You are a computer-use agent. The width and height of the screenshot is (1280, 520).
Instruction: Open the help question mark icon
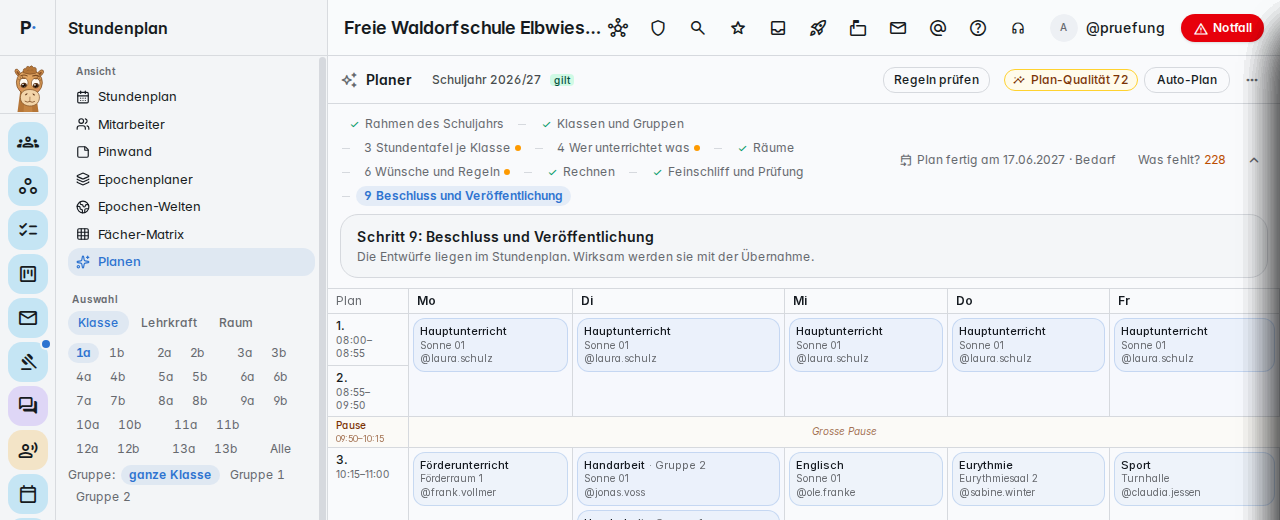[978, 28]
